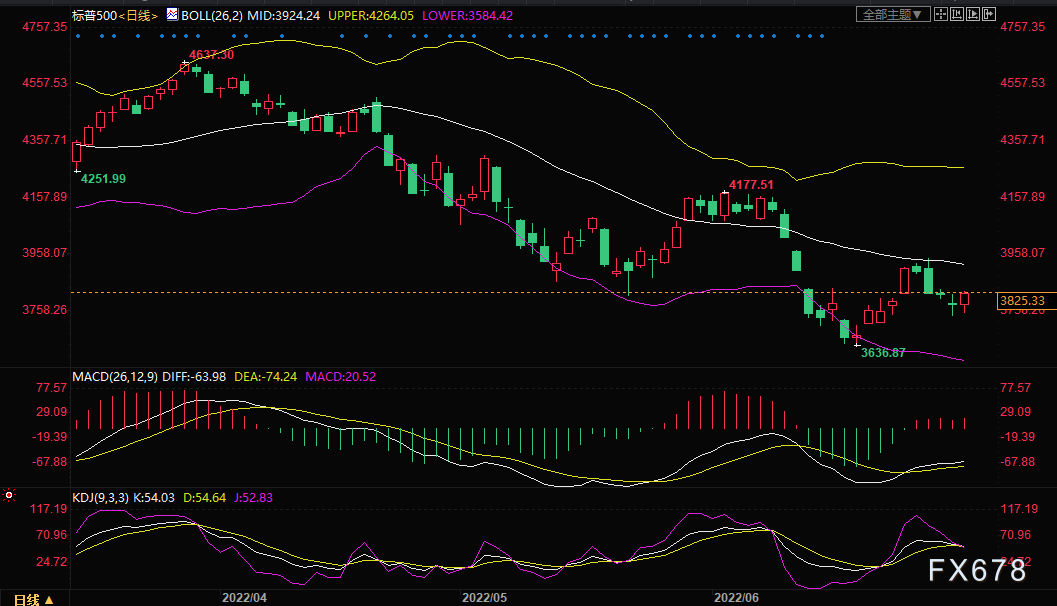This screenshot has width=1057, height=606.
Task: Open the 全部主题 dropdown
Action: 893,14
